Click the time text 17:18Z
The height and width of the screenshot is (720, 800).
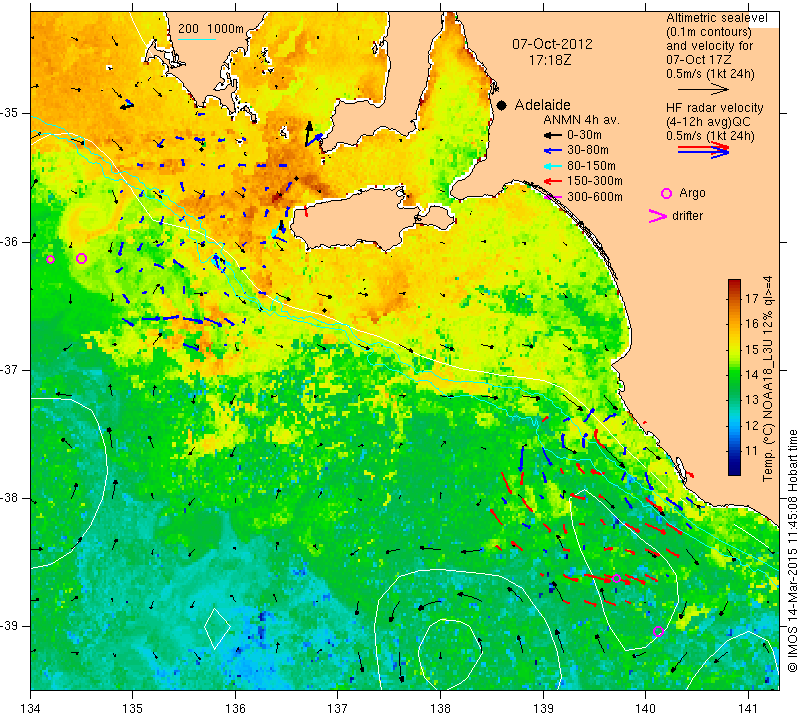click(x=549, y=60)
